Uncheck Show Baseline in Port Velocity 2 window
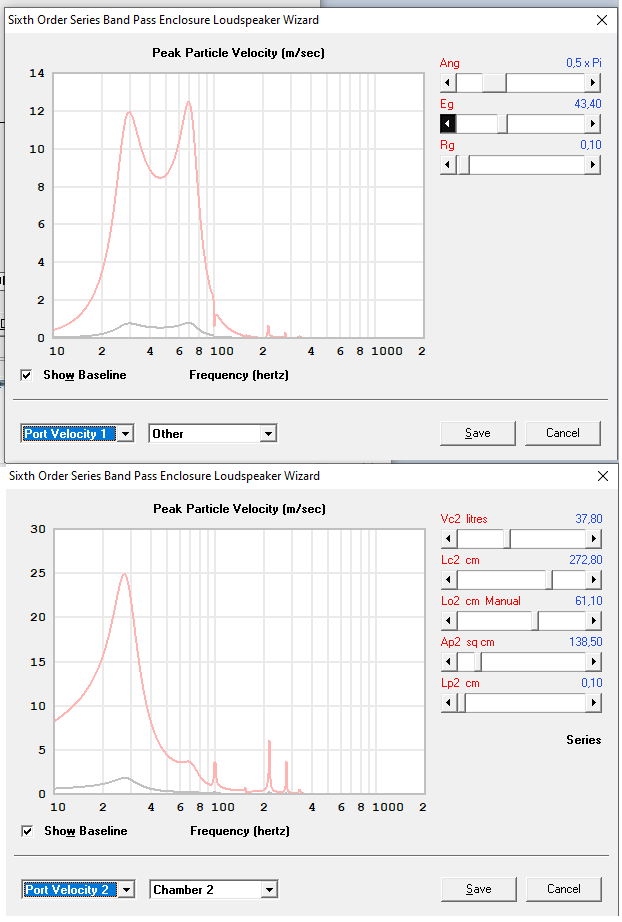The image size is (622, 922). coord(27,831)
